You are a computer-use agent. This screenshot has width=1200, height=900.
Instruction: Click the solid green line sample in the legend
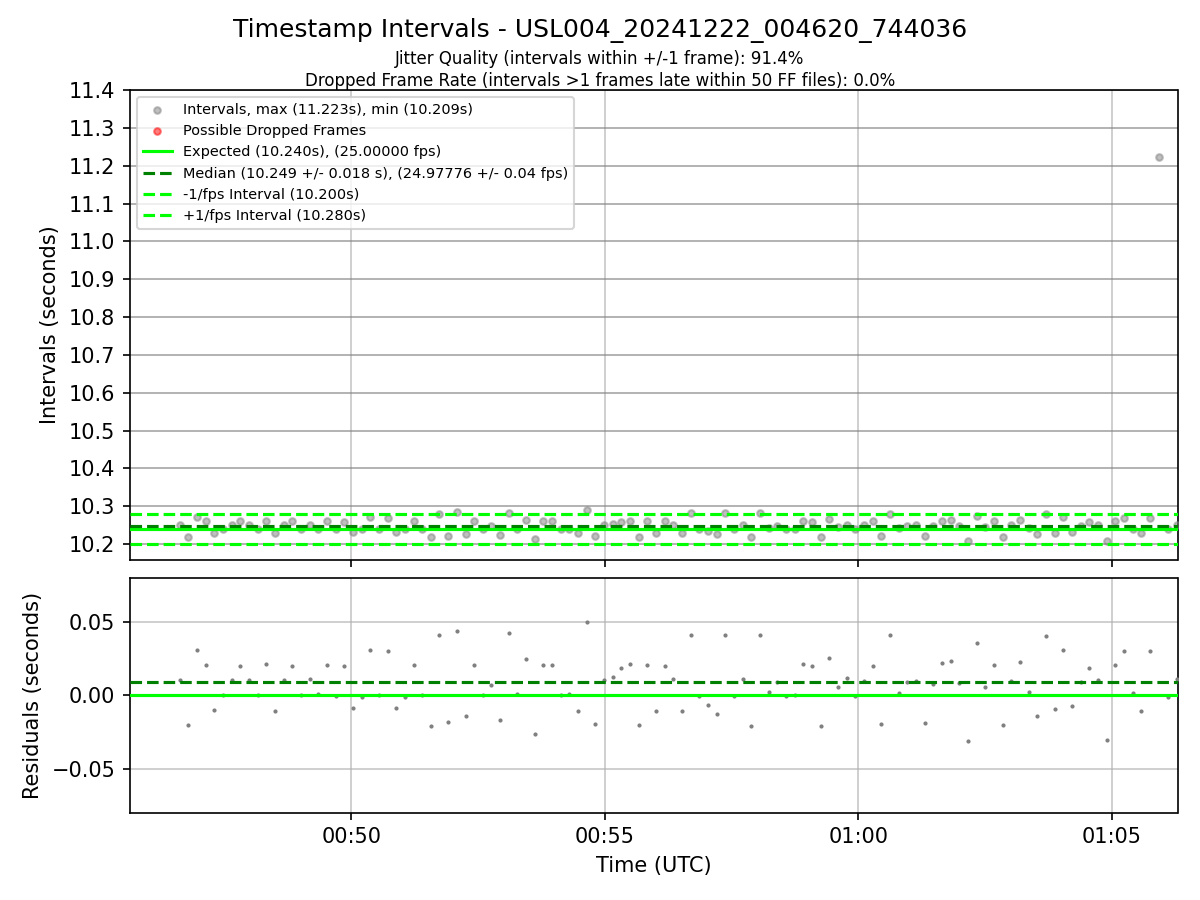pos(158,151)
